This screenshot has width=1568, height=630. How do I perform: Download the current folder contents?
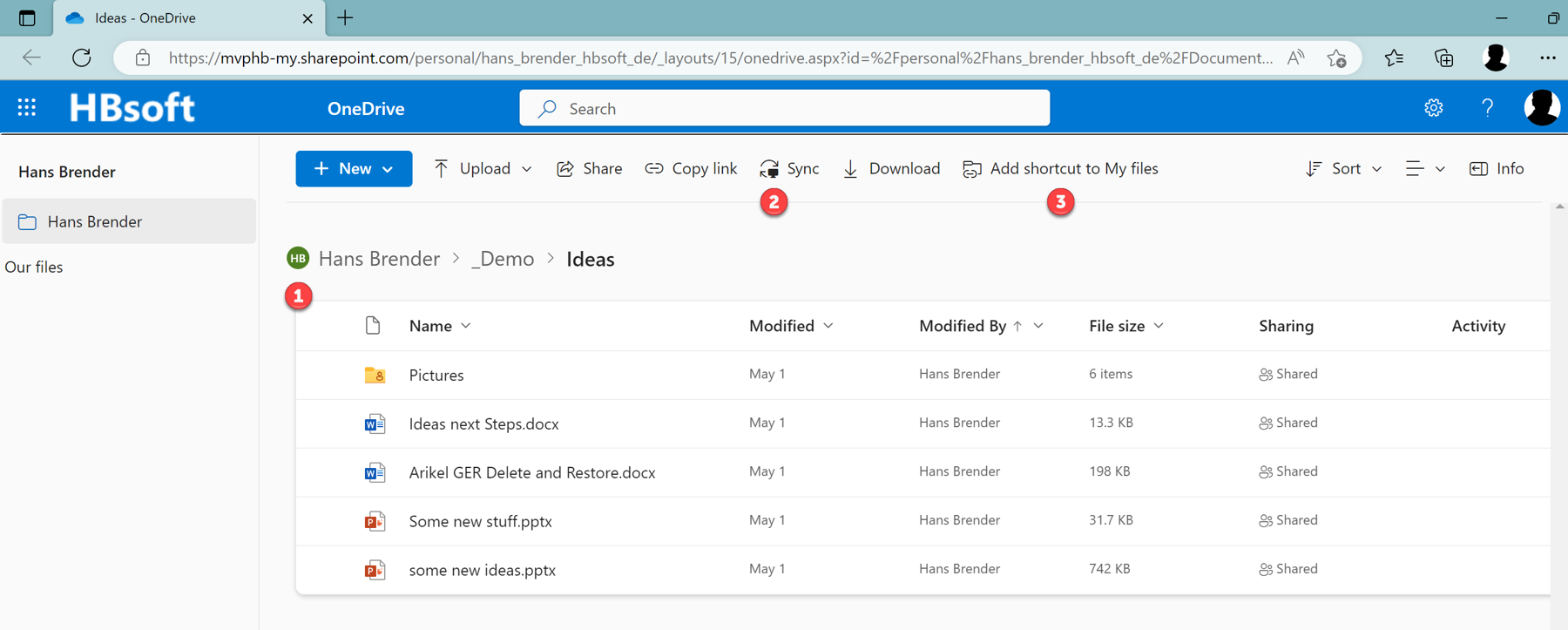point(891,168)
